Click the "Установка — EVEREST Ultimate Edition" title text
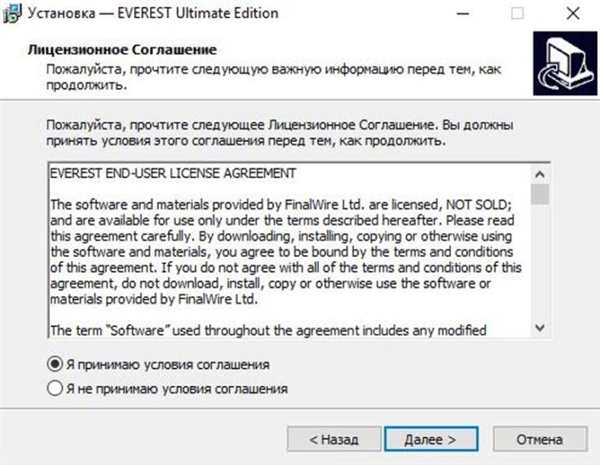Image resolution: width=600 pixels, height=465 pixels. click(153, 13)
